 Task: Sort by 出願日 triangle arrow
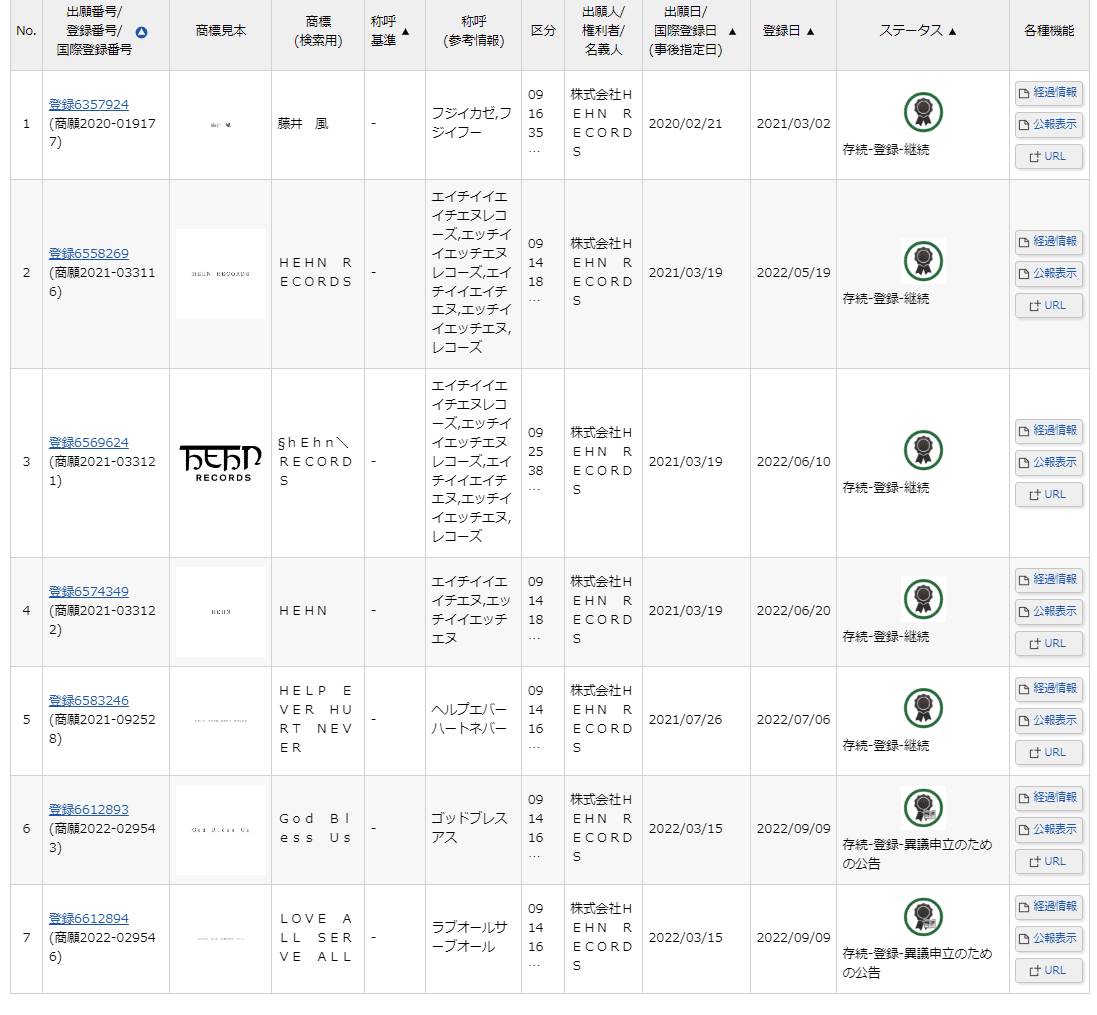(732, 31)
